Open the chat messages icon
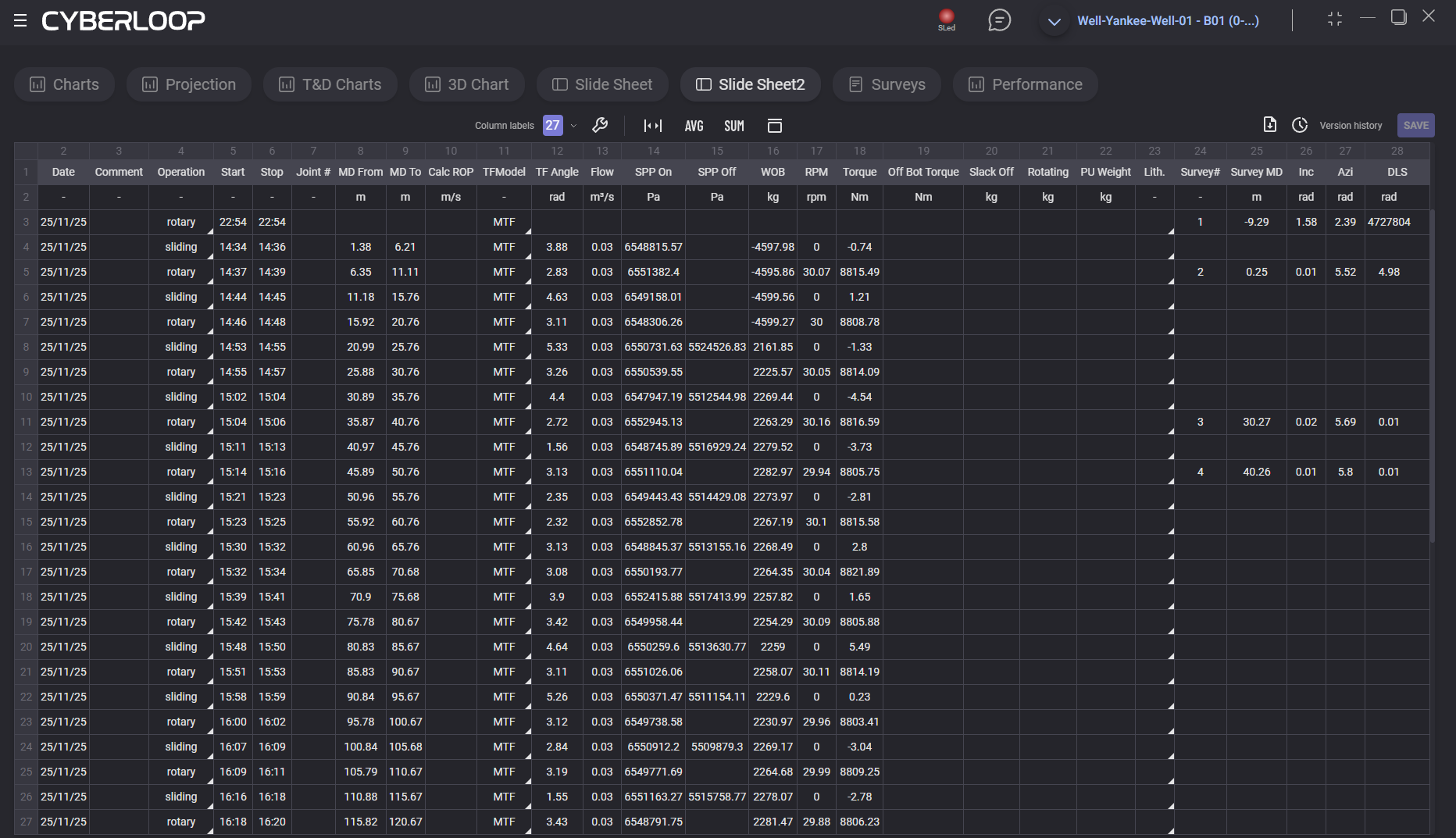Viewport: 1456px width, 838px height. pos(999,20)
